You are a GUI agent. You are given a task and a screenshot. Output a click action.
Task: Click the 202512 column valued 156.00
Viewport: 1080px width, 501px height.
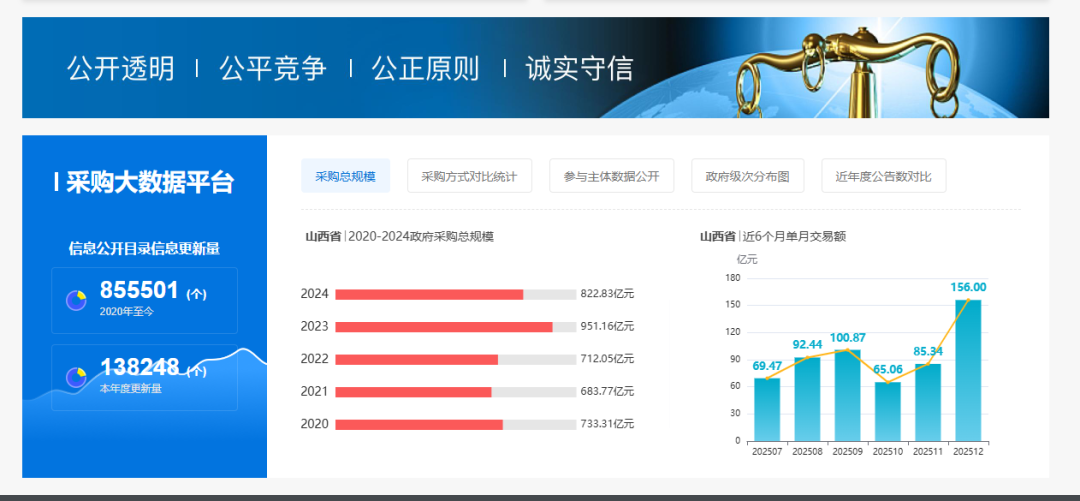coord(968,370)
